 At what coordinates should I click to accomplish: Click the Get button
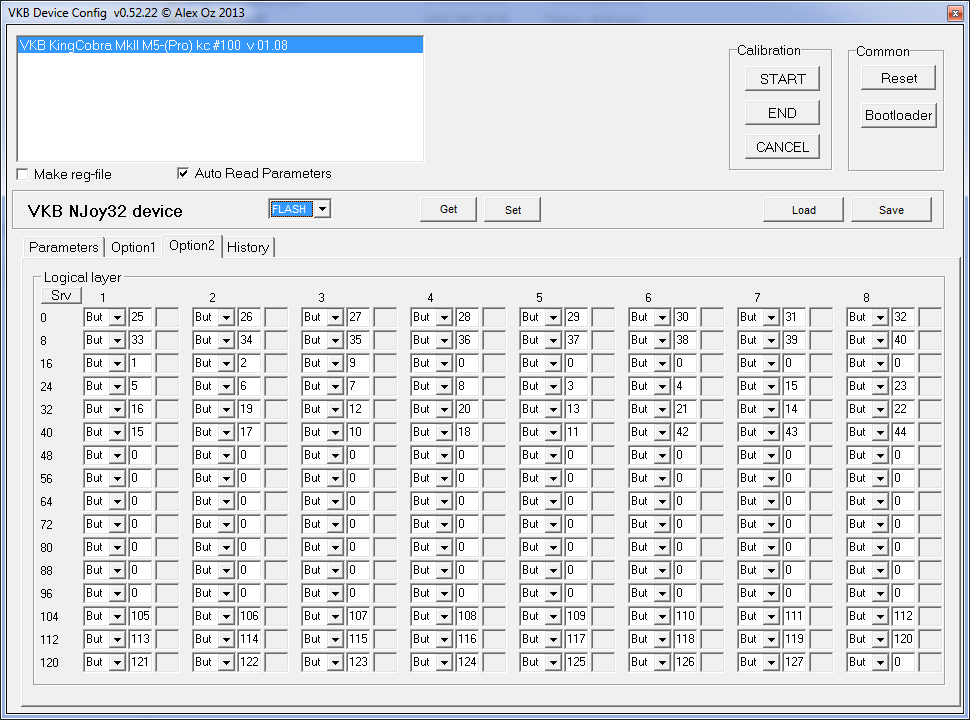pyautogui.click(x=449, y=209)
